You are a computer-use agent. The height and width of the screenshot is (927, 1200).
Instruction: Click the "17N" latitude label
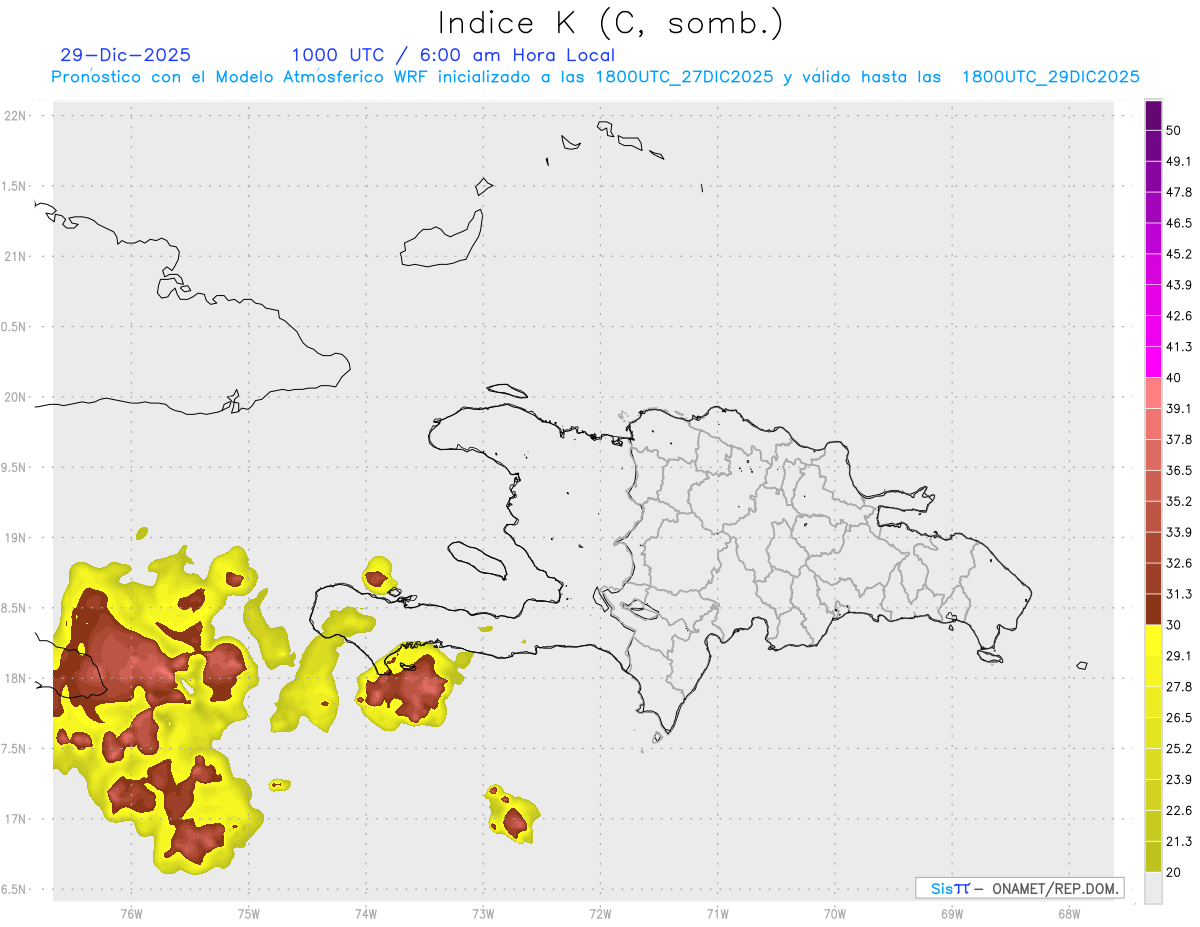(x=15, y=819)
